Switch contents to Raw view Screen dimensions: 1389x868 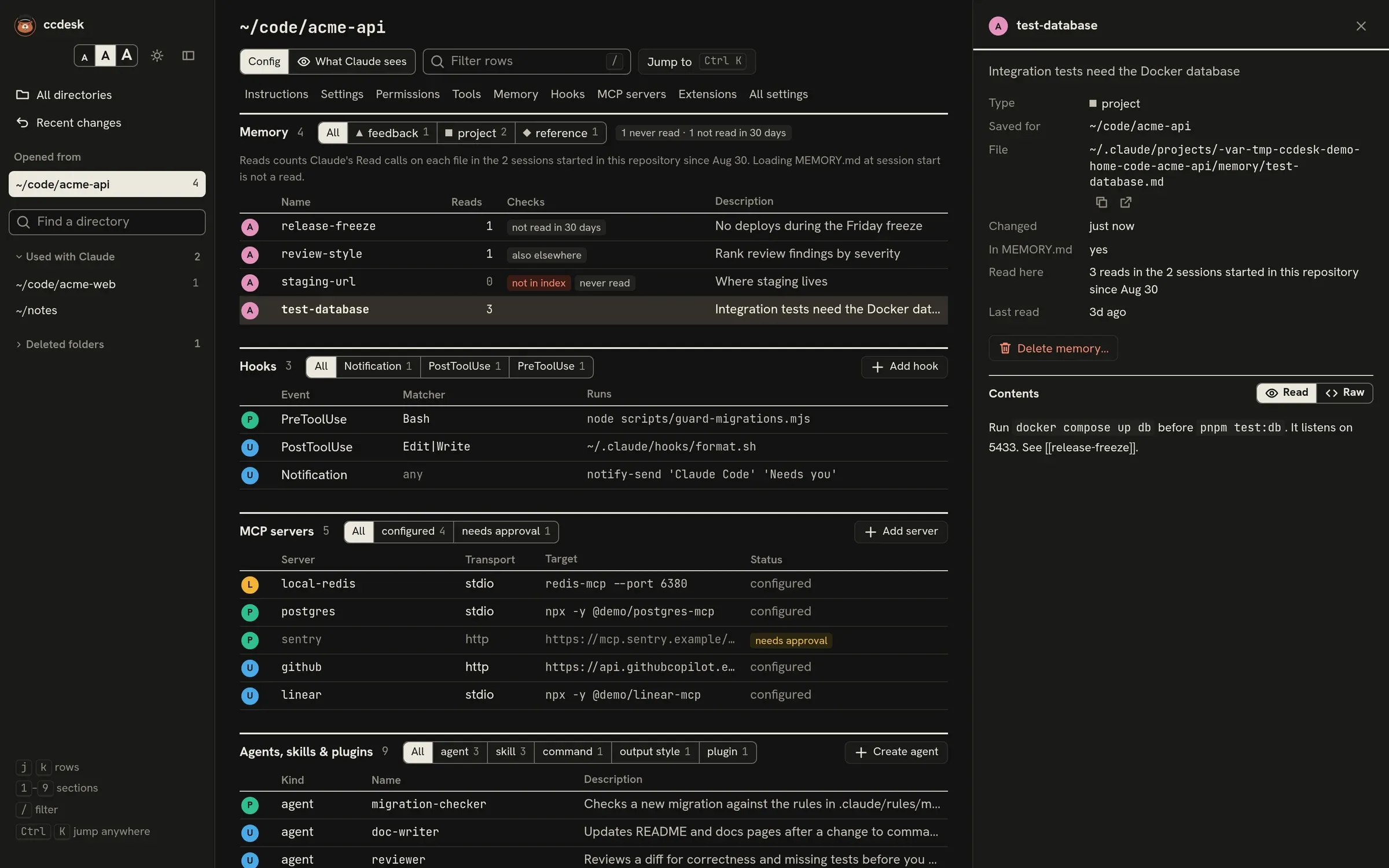point(1344,393)
